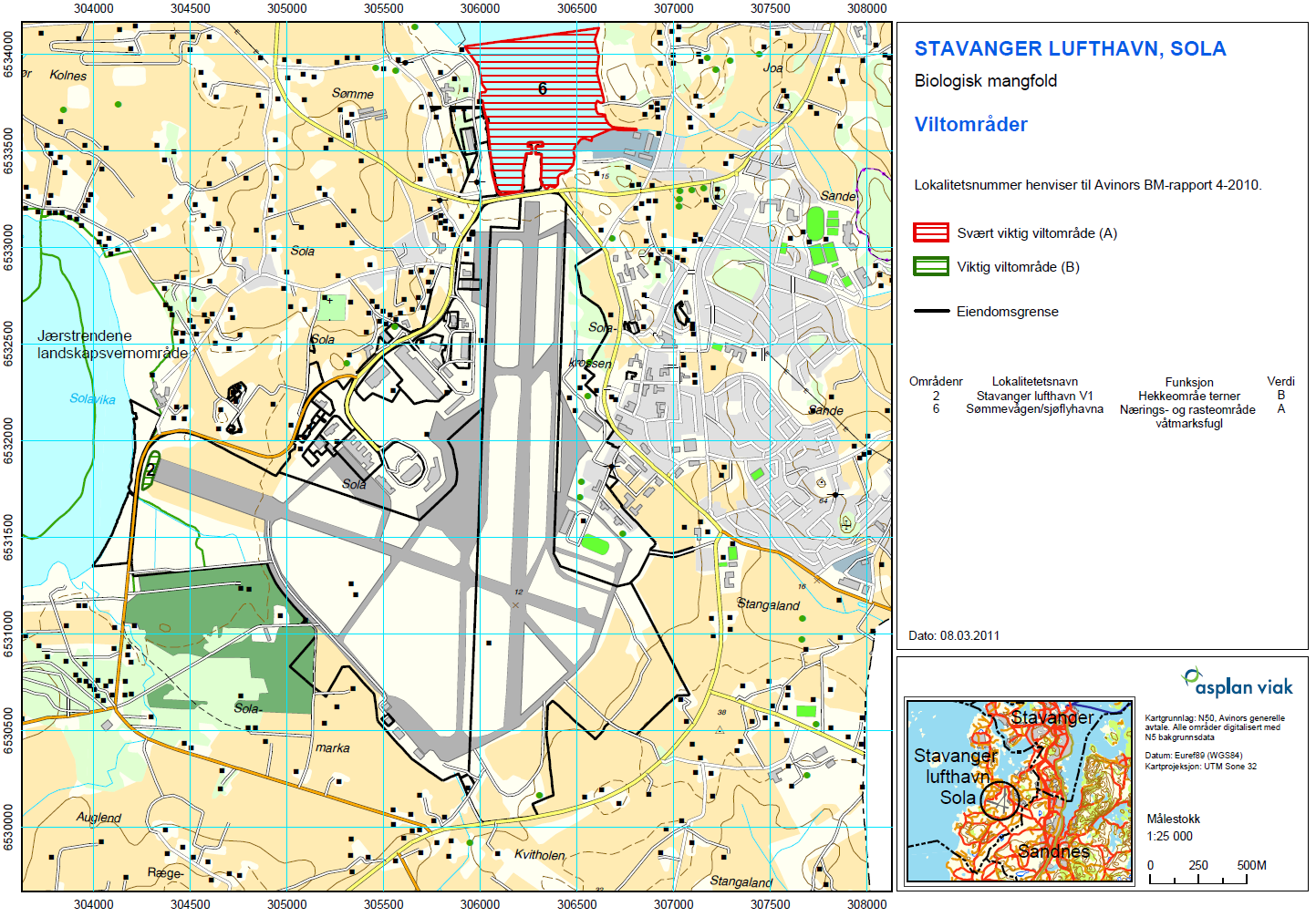Click the 'Områdenr' column header

[x=936, y=382]
